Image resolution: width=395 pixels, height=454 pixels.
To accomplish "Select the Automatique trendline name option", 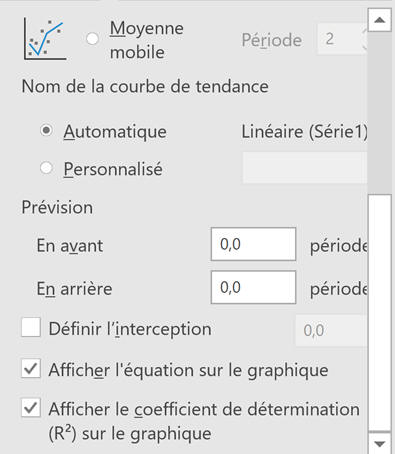I will tap(46, 130).
